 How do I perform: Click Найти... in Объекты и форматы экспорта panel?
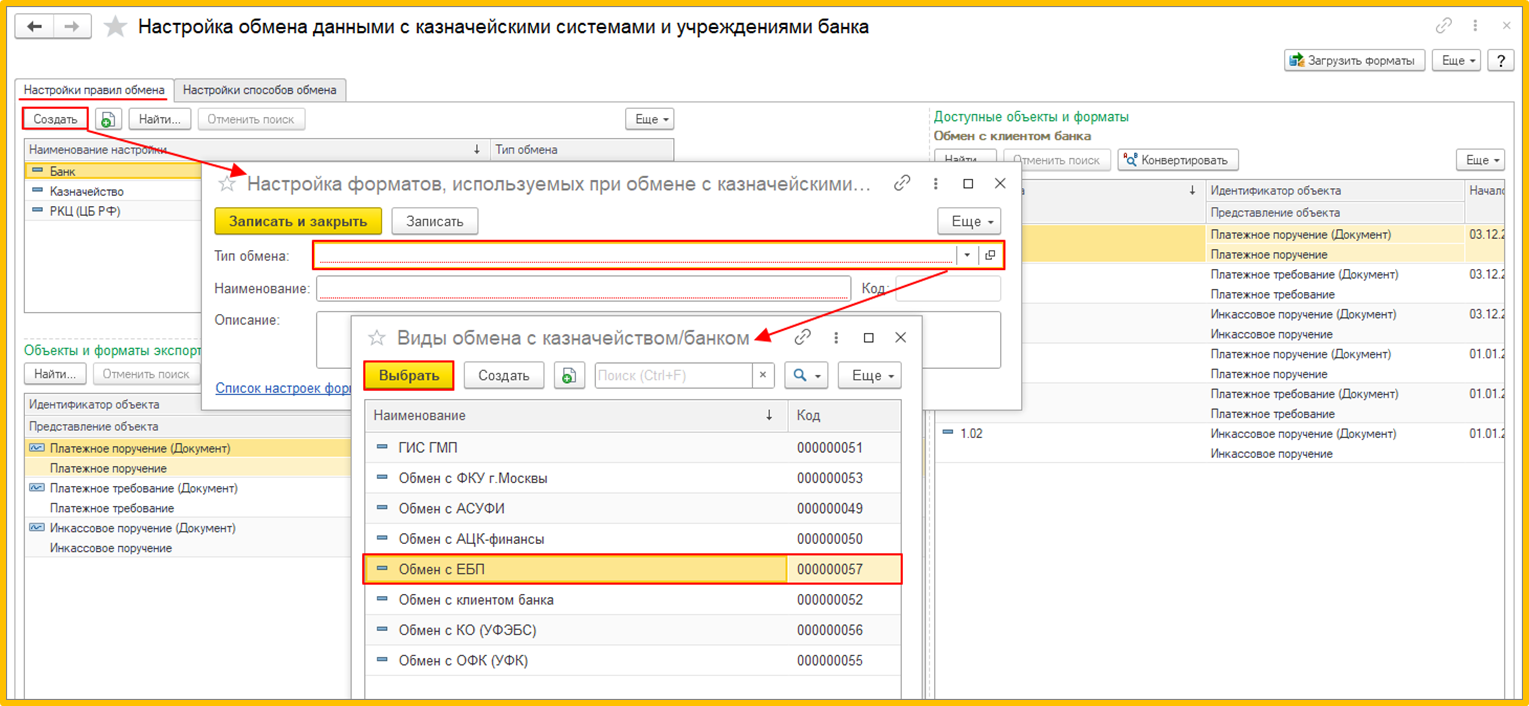pyautogui.click(x=55, y=374)
